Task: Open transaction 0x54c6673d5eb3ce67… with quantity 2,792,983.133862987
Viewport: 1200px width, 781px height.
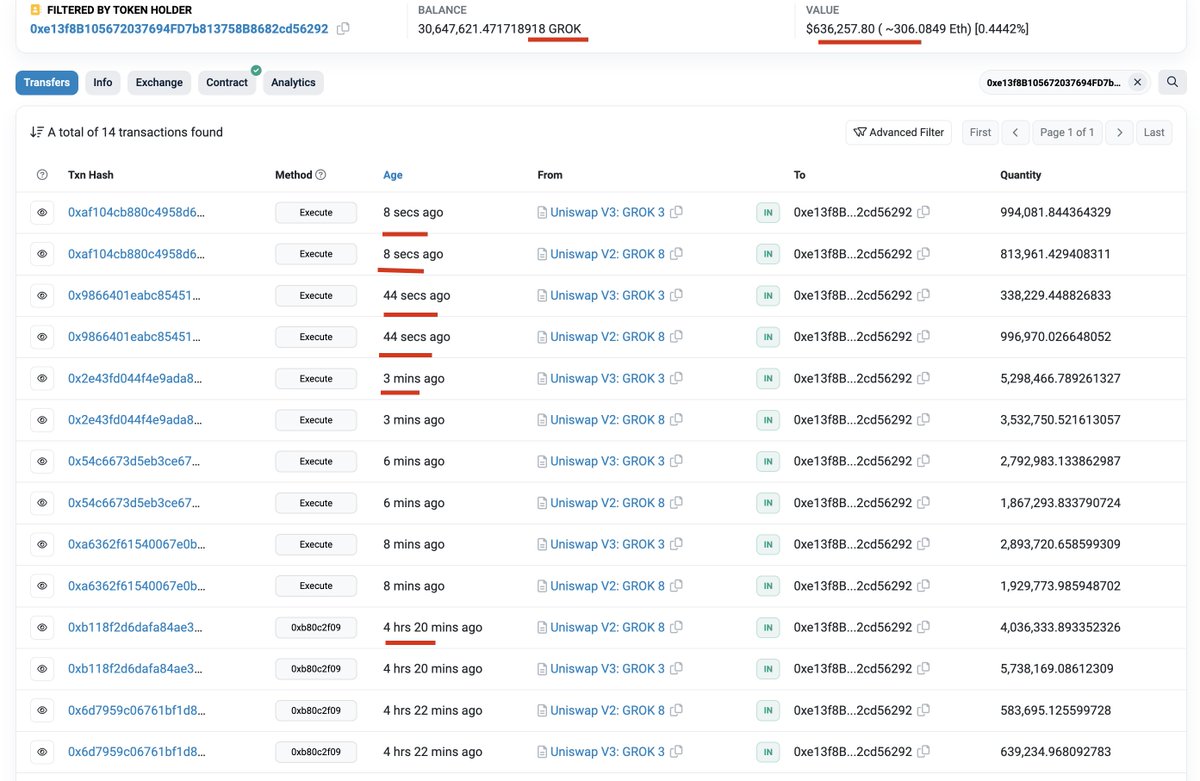Action: coord(136,461)
